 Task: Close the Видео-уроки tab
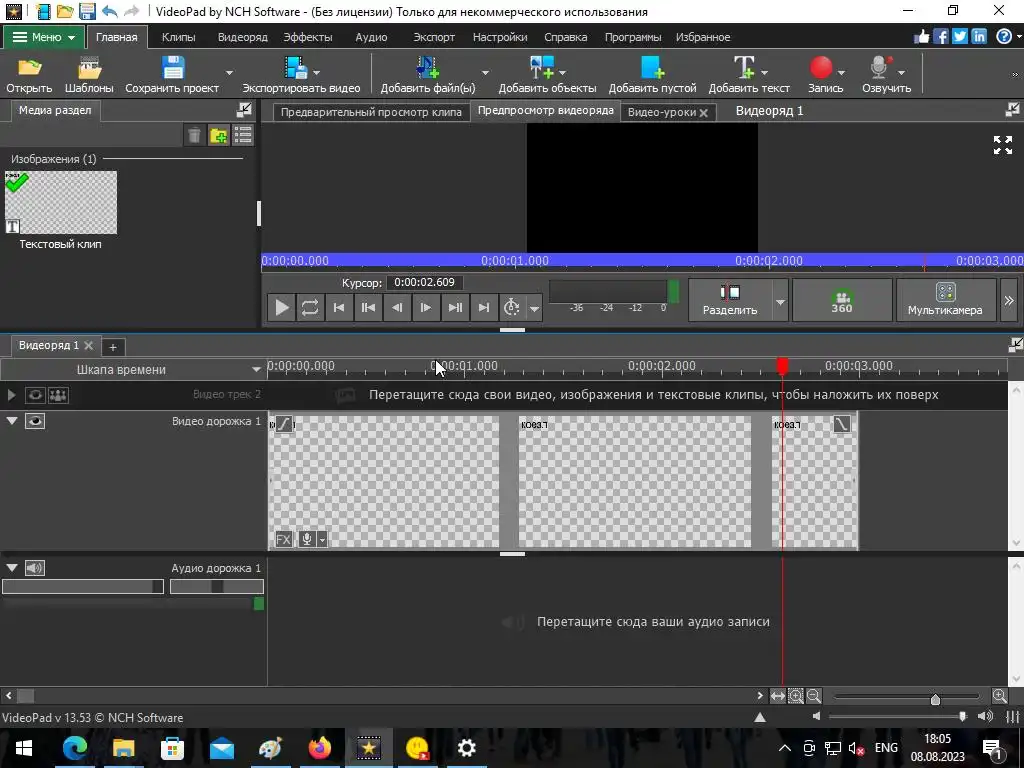tap(703, 113)
